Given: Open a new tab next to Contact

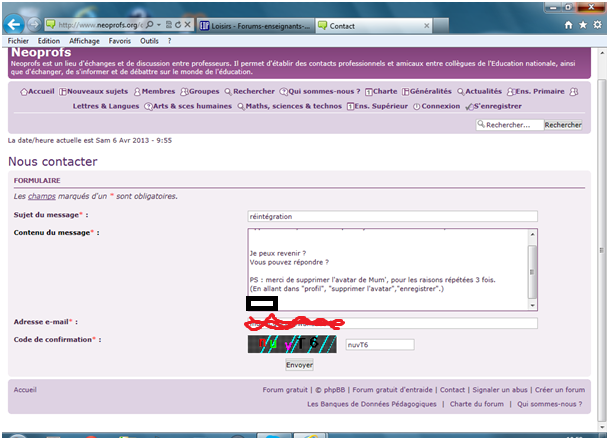Looking at the screenshot, I should (440, 26).
